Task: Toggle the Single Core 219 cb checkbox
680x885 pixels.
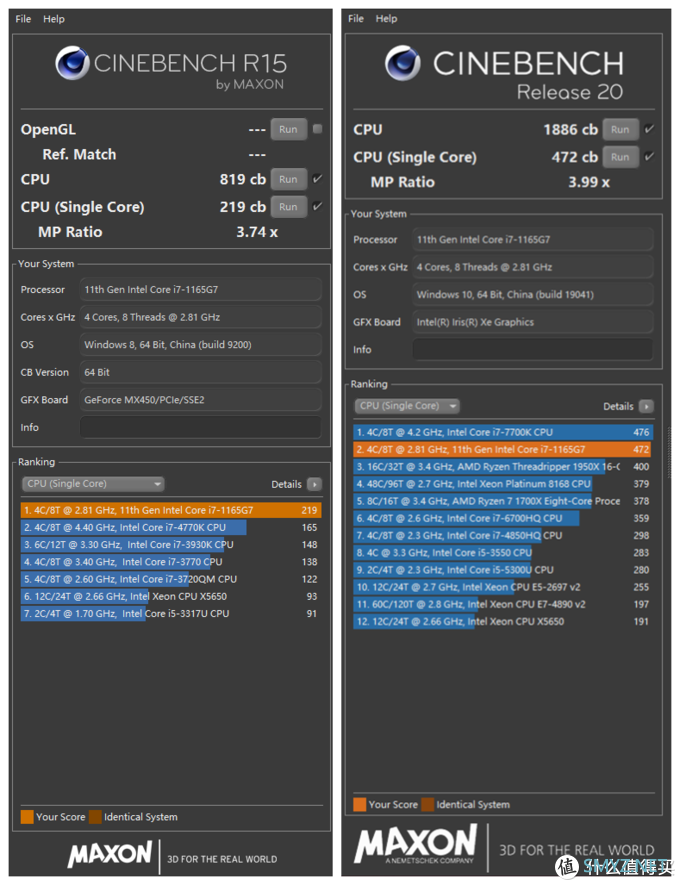Action: click(x=318, y=206)
